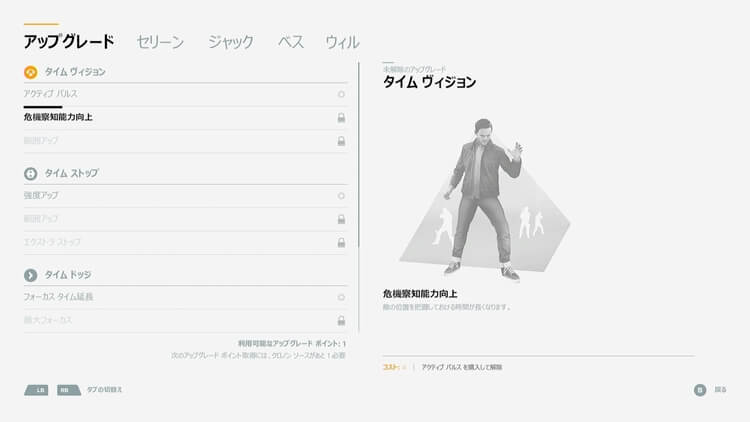Click the lock icon on エクストラ ストップ row
This screenshot has height=422, width=750.
(341, 243)
